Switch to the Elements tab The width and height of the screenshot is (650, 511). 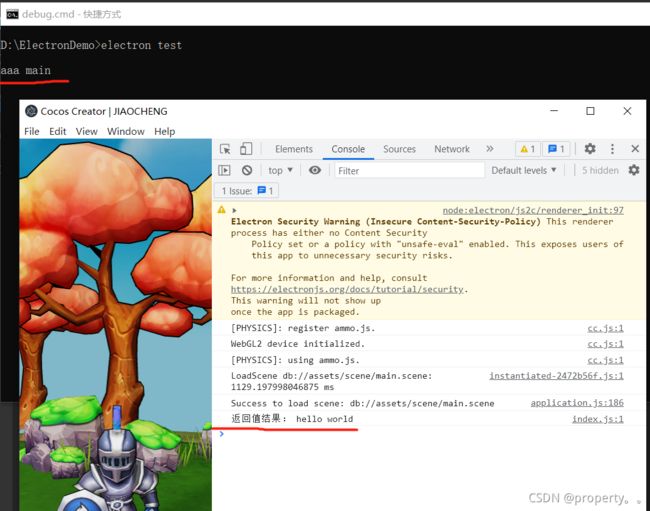pos(294,149)
